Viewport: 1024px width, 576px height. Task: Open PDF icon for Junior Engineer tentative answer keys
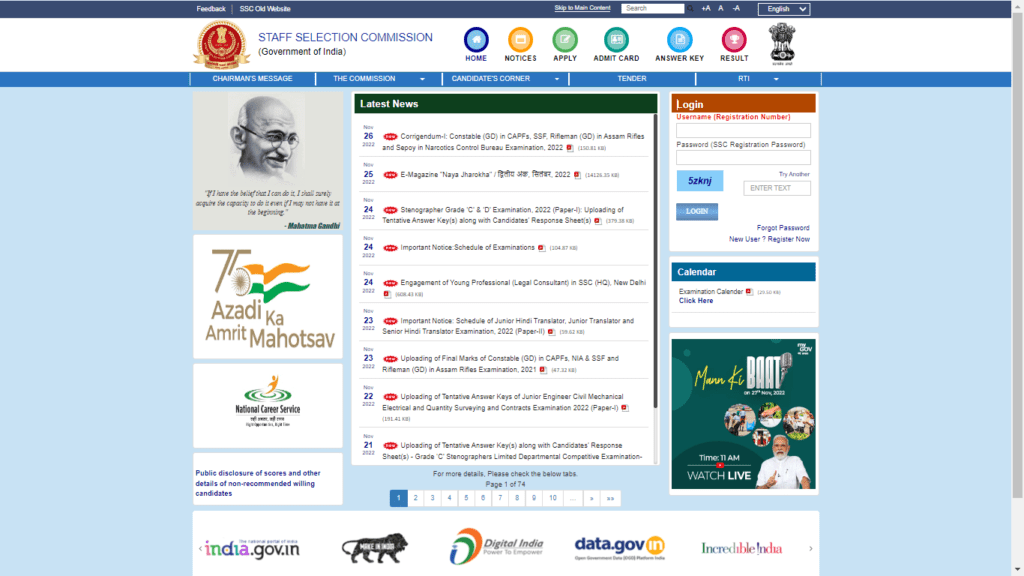click(625, 408)
